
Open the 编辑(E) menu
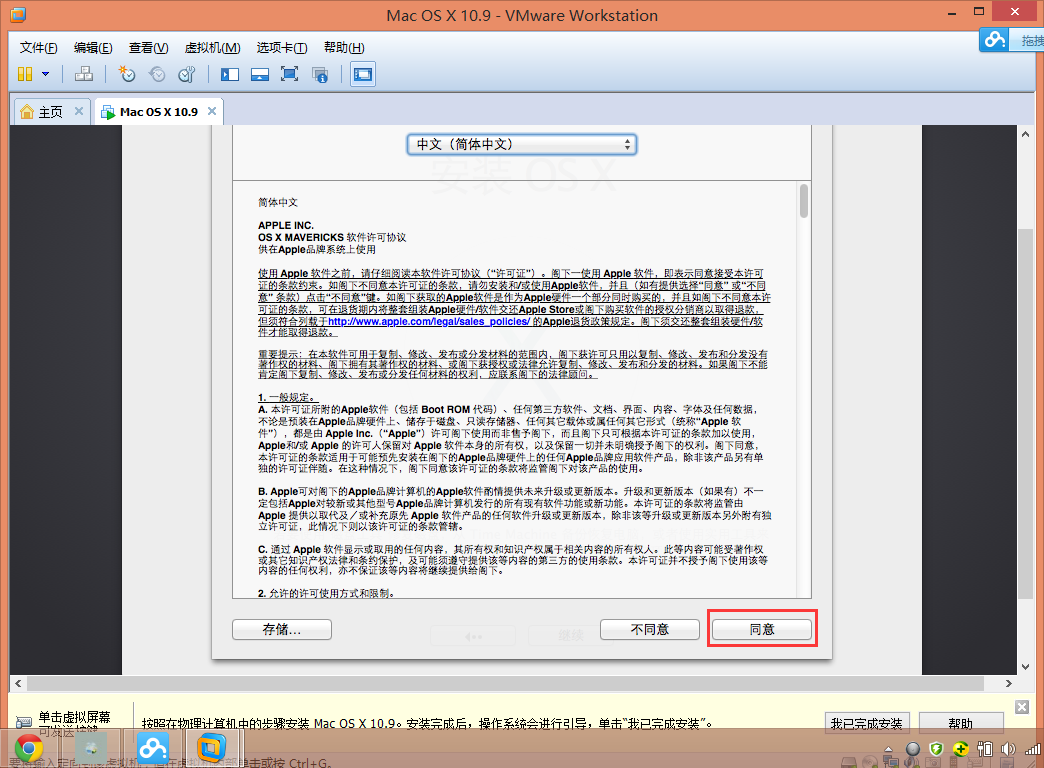tap(93, 47)
